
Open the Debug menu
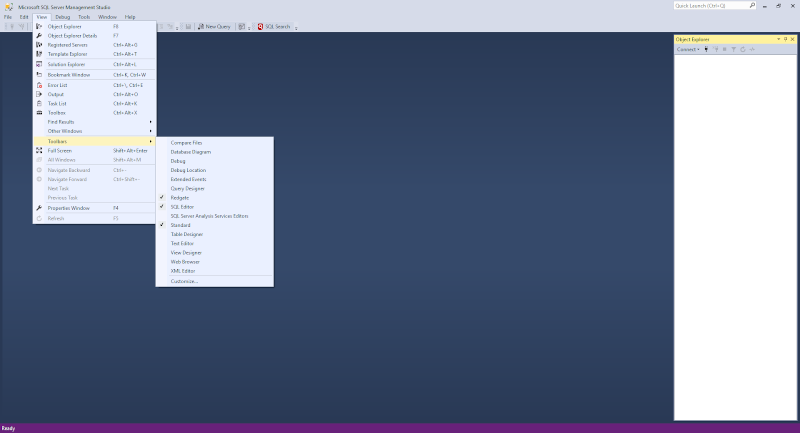63,17
